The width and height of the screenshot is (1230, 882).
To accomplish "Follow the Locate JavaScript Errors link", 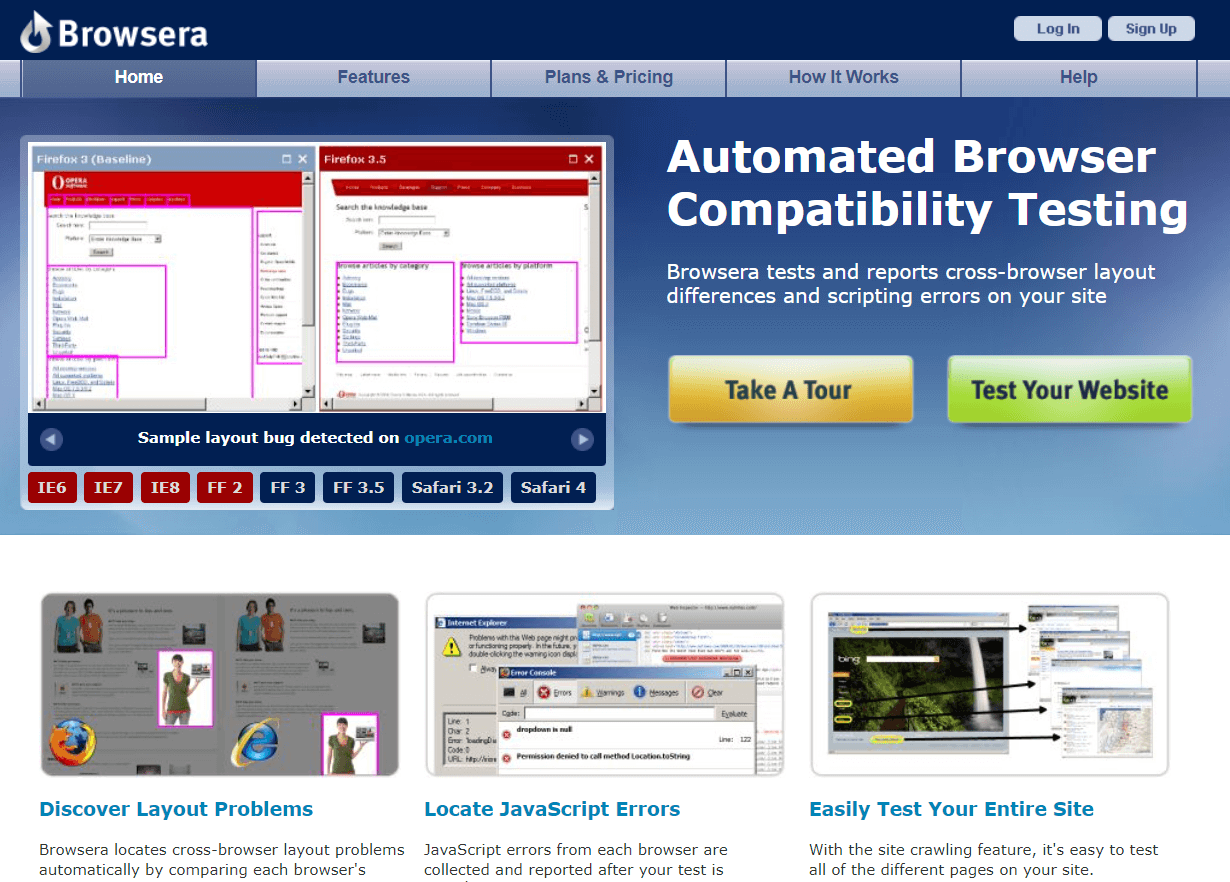I will pos(552,809).
